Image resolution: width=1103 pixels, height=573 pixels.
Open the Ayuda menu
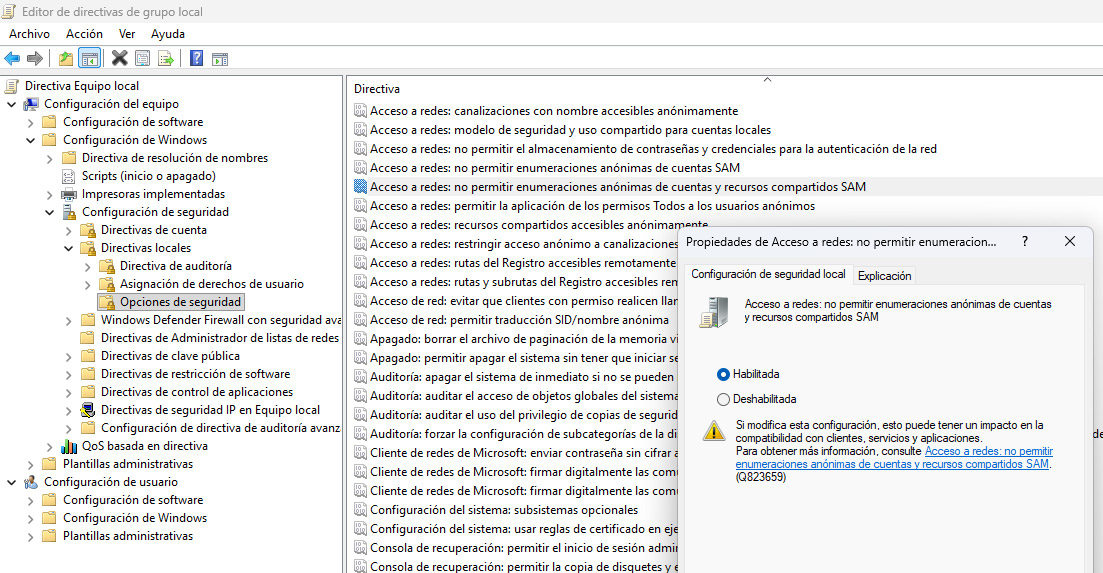pyautogui.click(x=167, y=34)
